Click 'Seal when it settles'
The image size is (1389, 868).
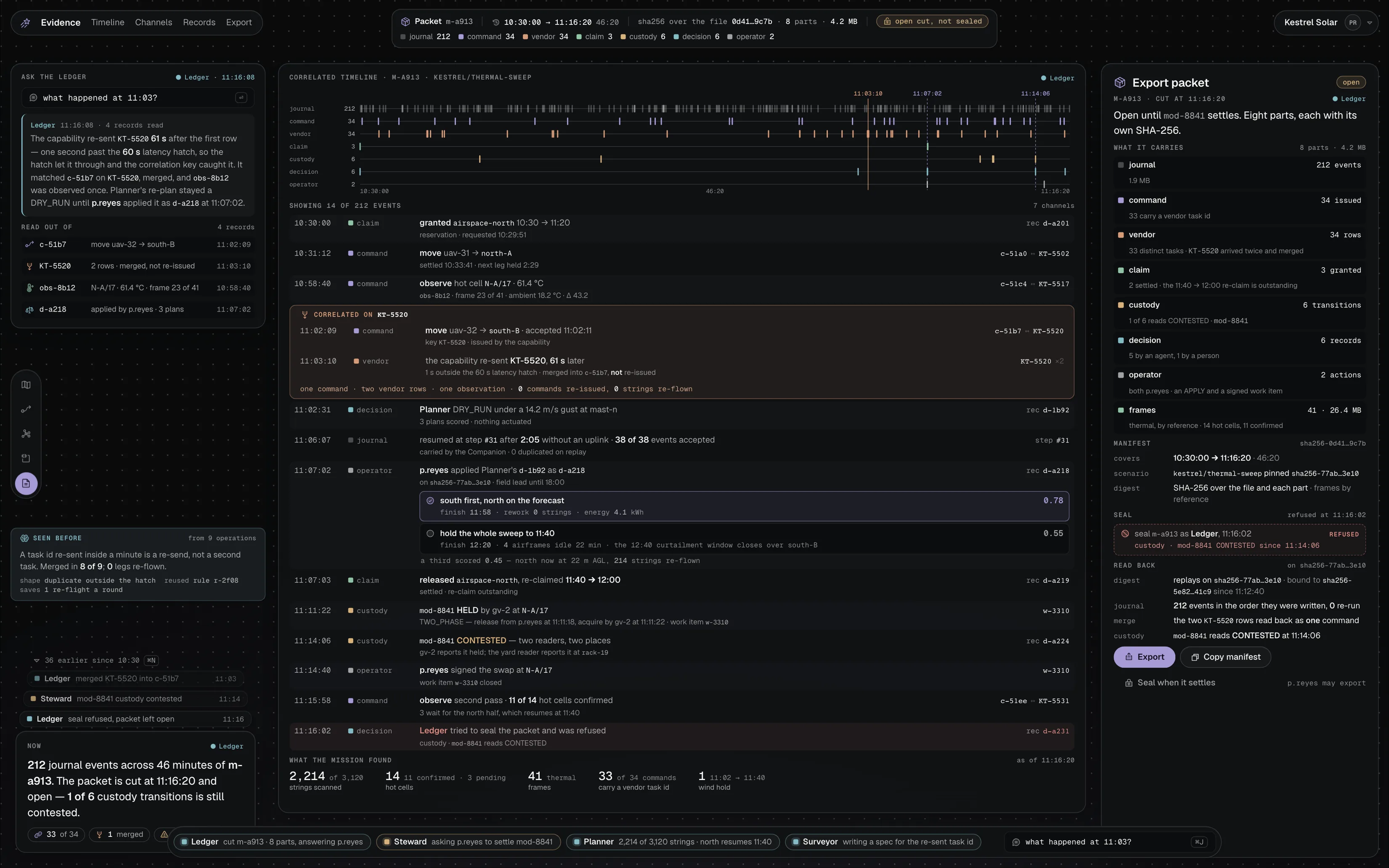tap(1169, 683)
